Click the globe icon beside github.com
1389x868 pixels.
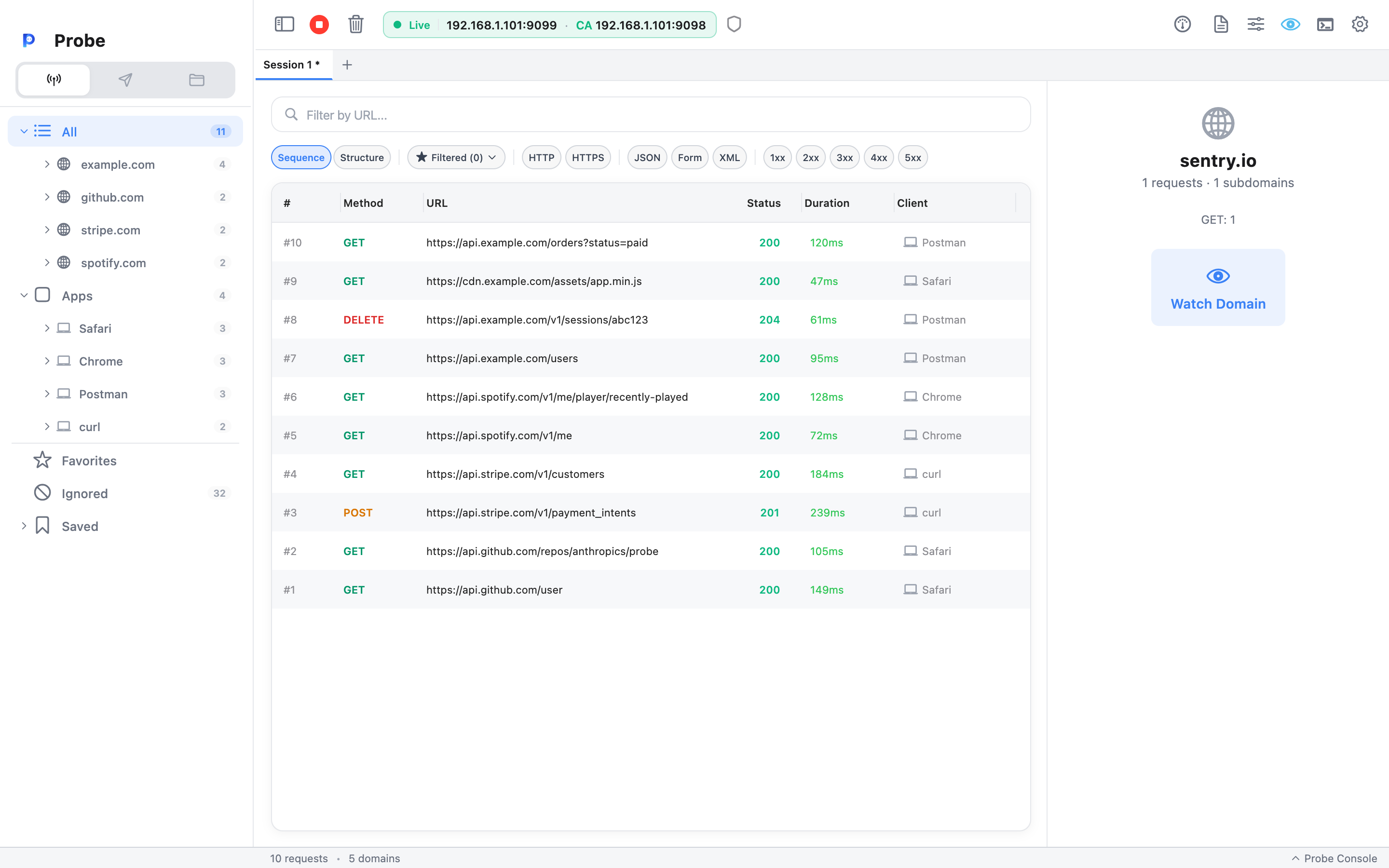coord(64,197)
